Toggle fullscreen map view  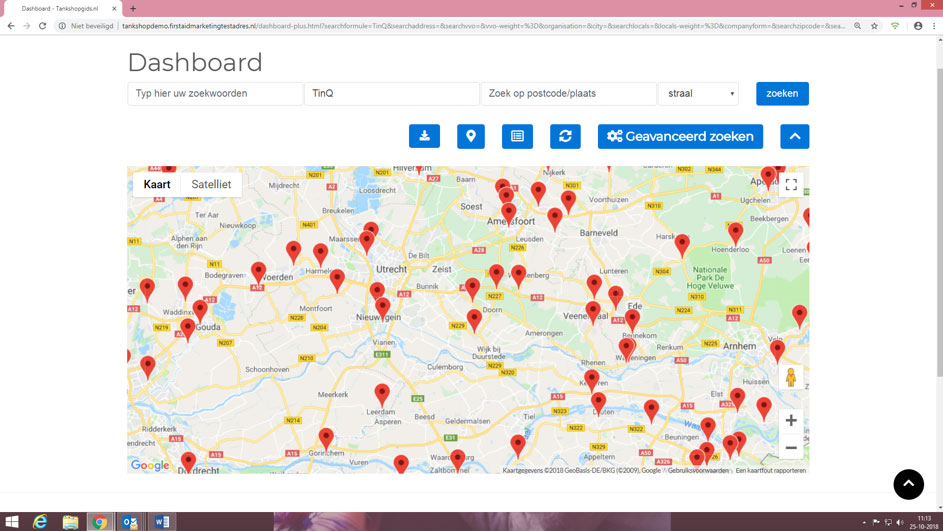[x=791, y=185]
